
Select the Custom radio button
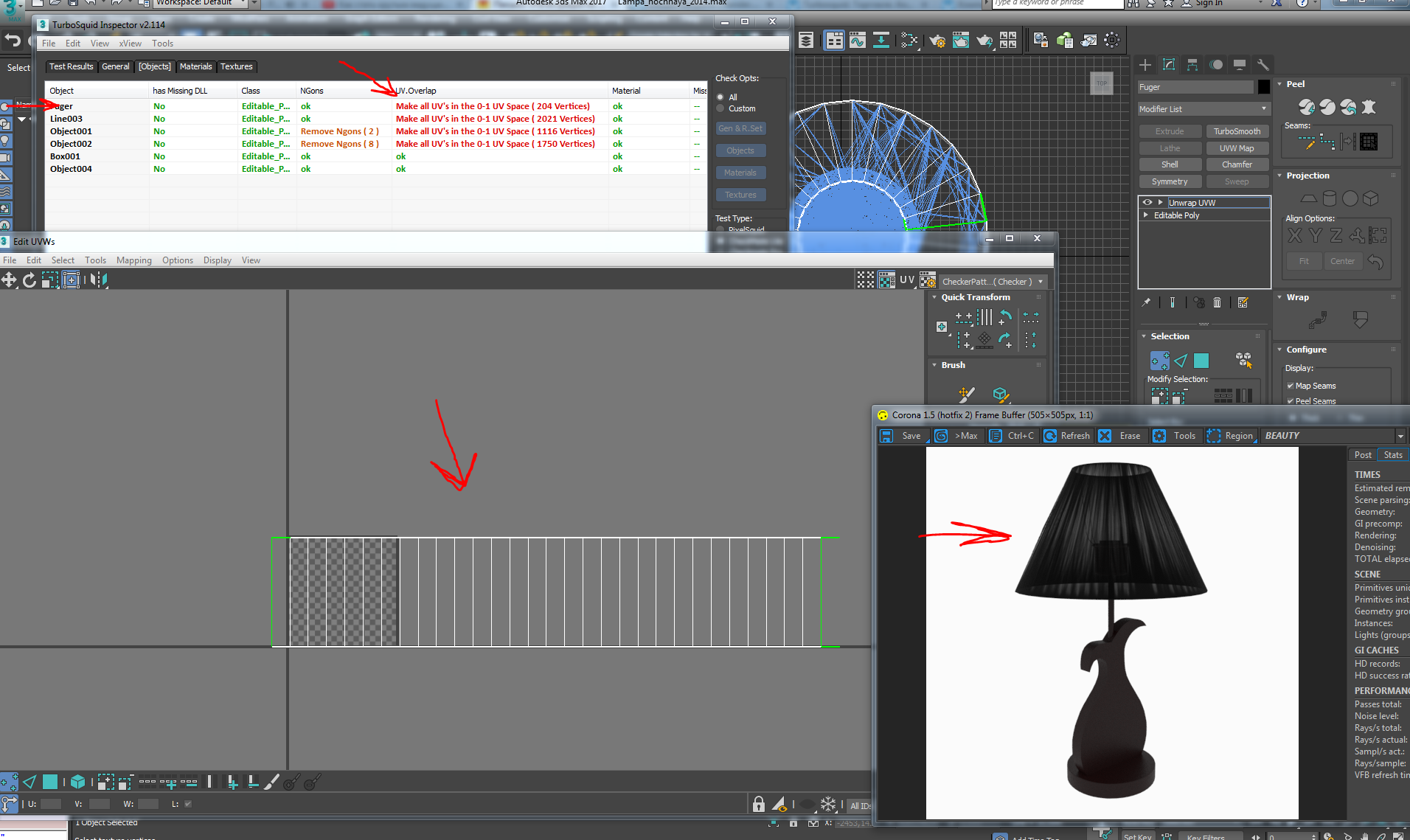click(720, 108)
